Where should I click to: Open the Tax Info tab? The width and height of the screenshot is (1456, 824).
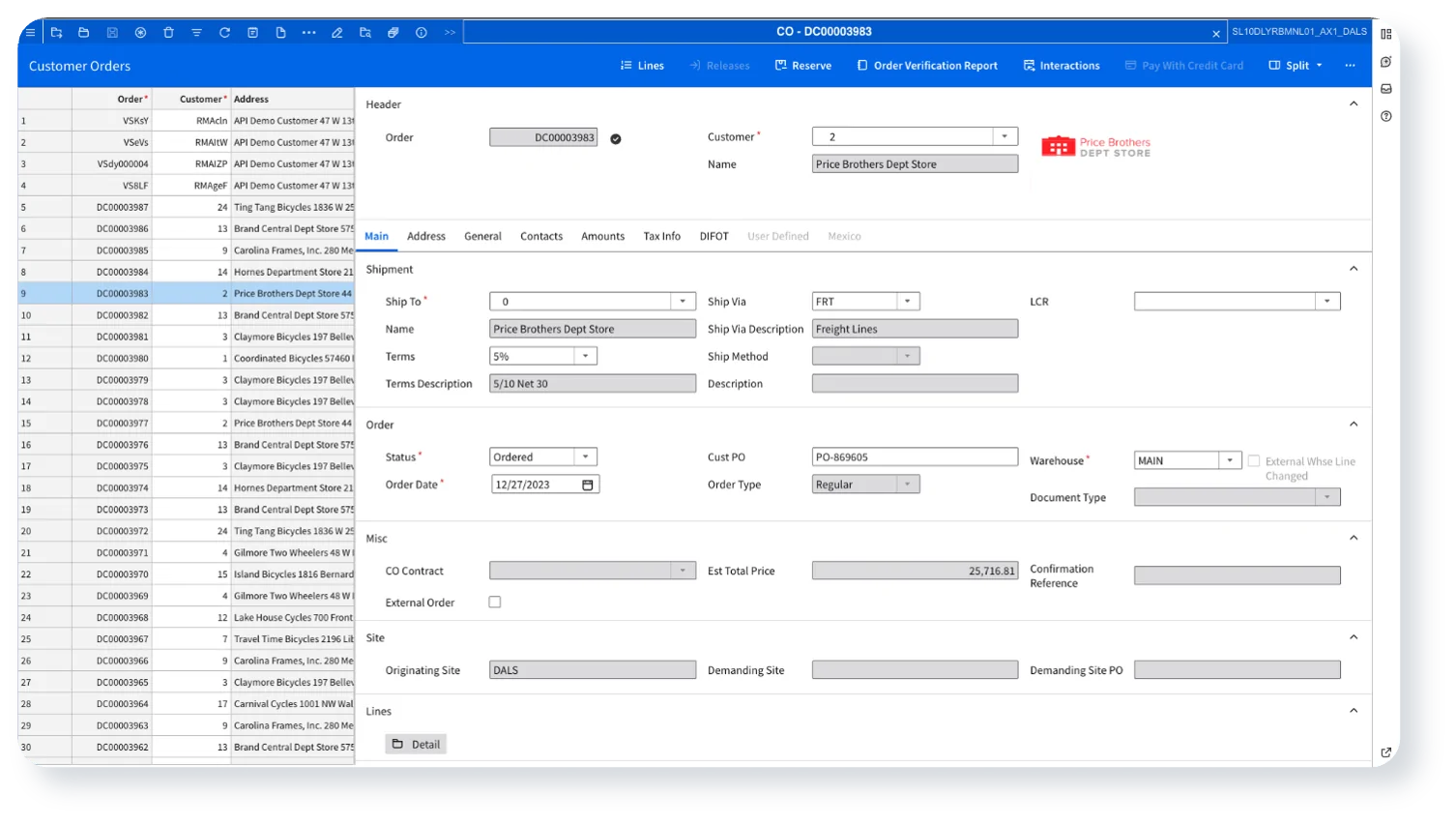click(x=661, y=236)
